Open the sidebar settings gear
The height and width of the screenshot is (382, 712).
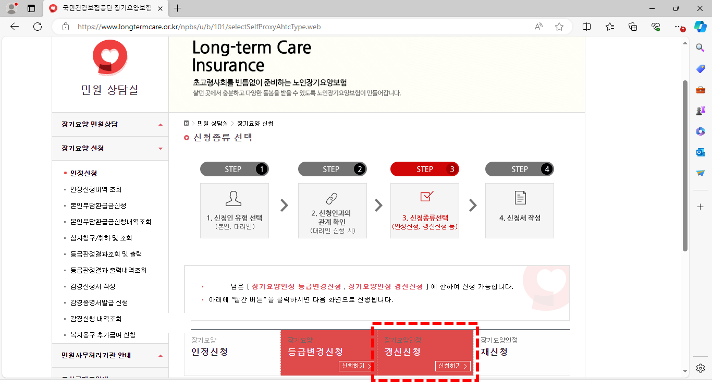click(700, 368)
